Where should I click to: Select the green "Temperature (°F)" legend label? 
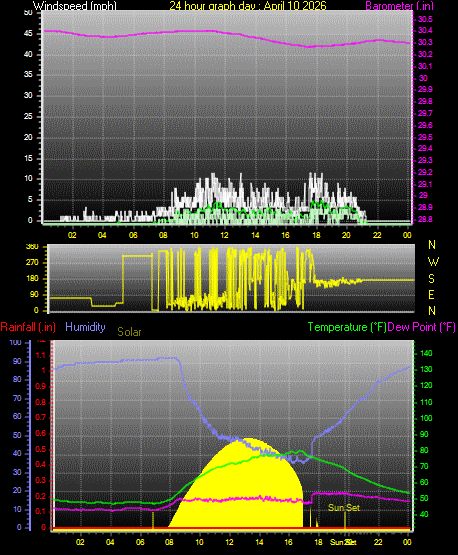tap(347, 327)
